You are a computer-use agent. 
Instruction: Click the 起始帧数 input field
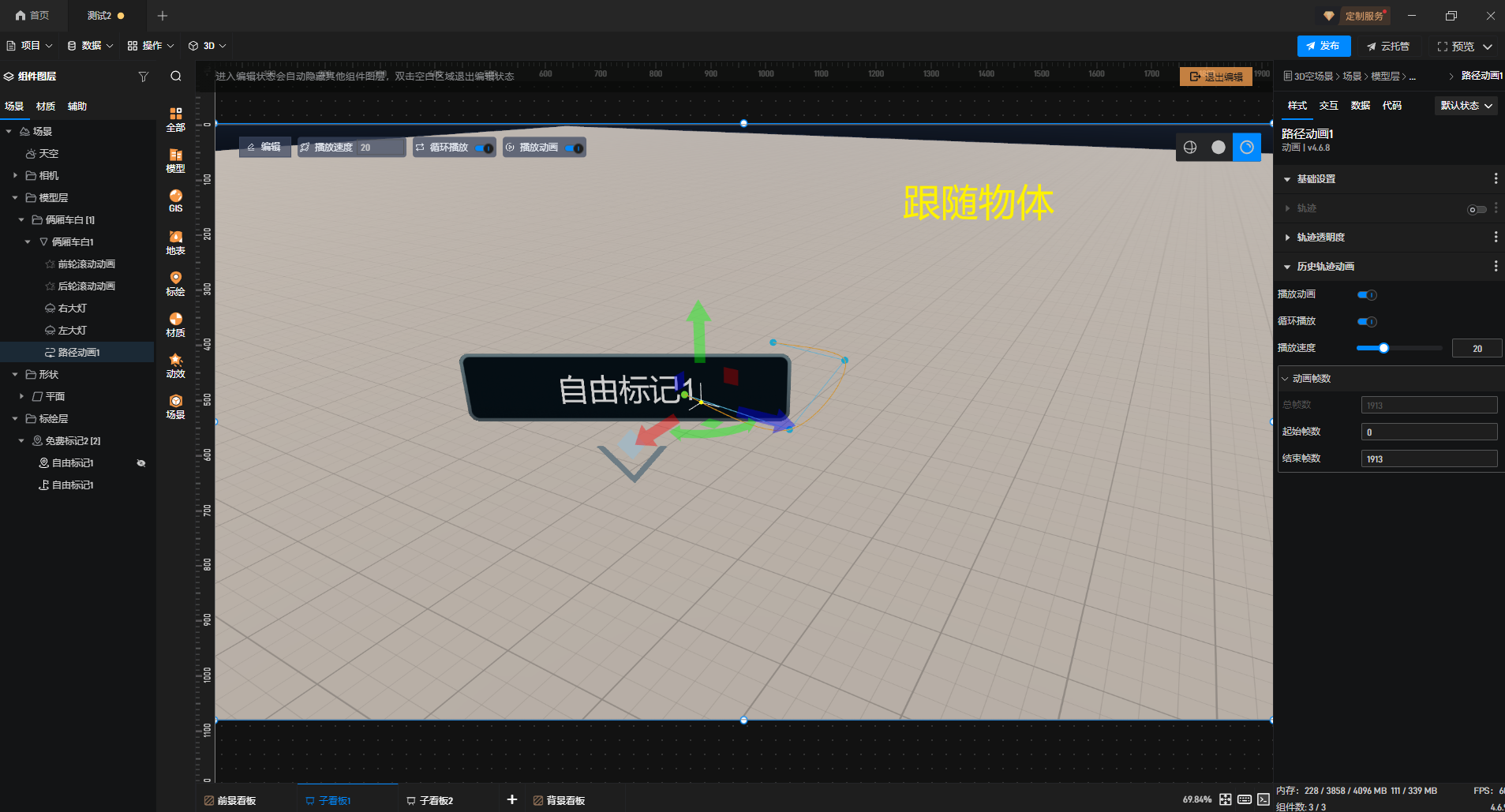[1428, 432]
